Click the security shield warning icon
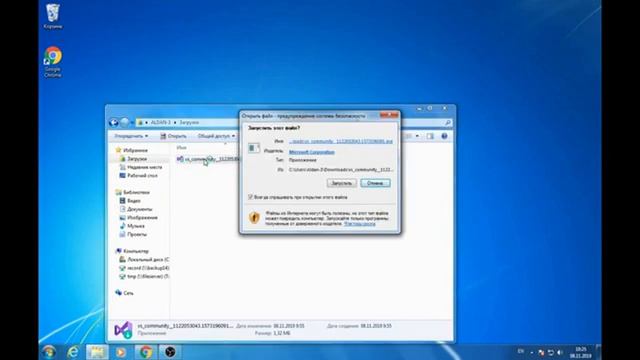The image size is (640, 360). pyautogui.click(x=254, y=218)
